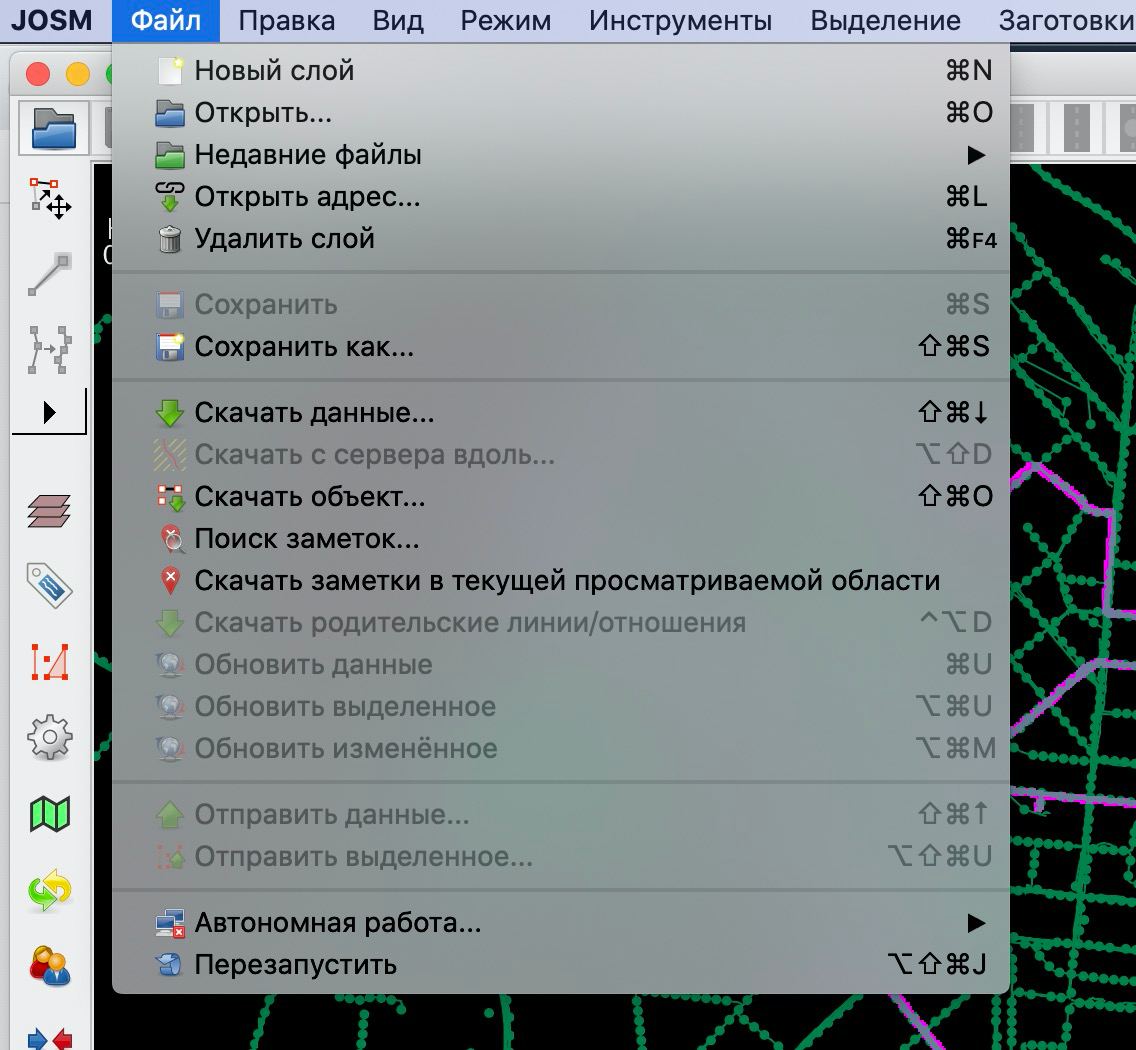Click the blank page icon beside Новый слой

coord(170,70)
